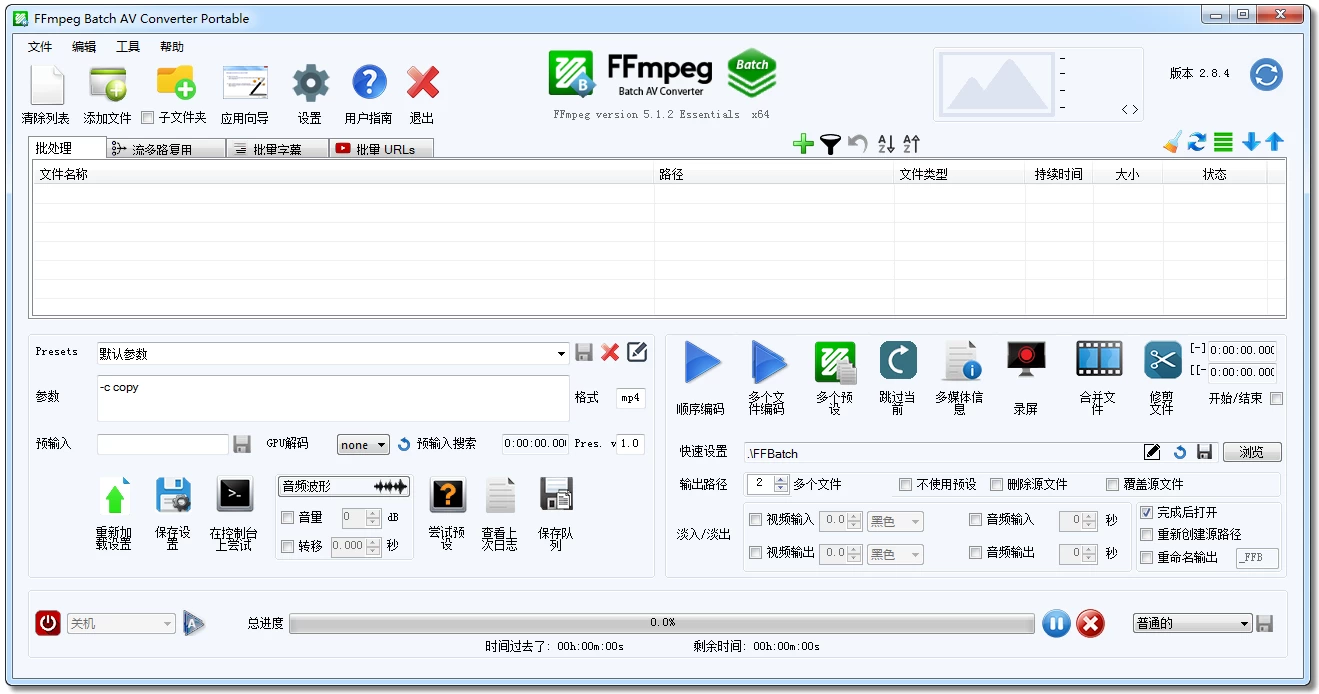Click the 浏览 browse button
The height and width of the screenshot is (694, 1319).
coord(1251,452)
